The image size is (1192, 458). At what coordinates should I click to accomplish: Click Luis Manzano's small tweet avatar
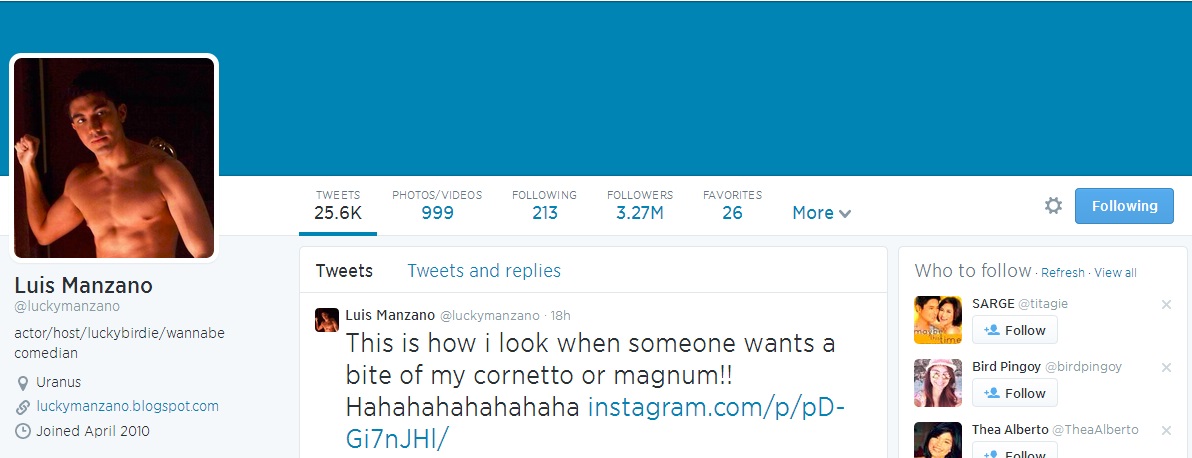(327, 320)
